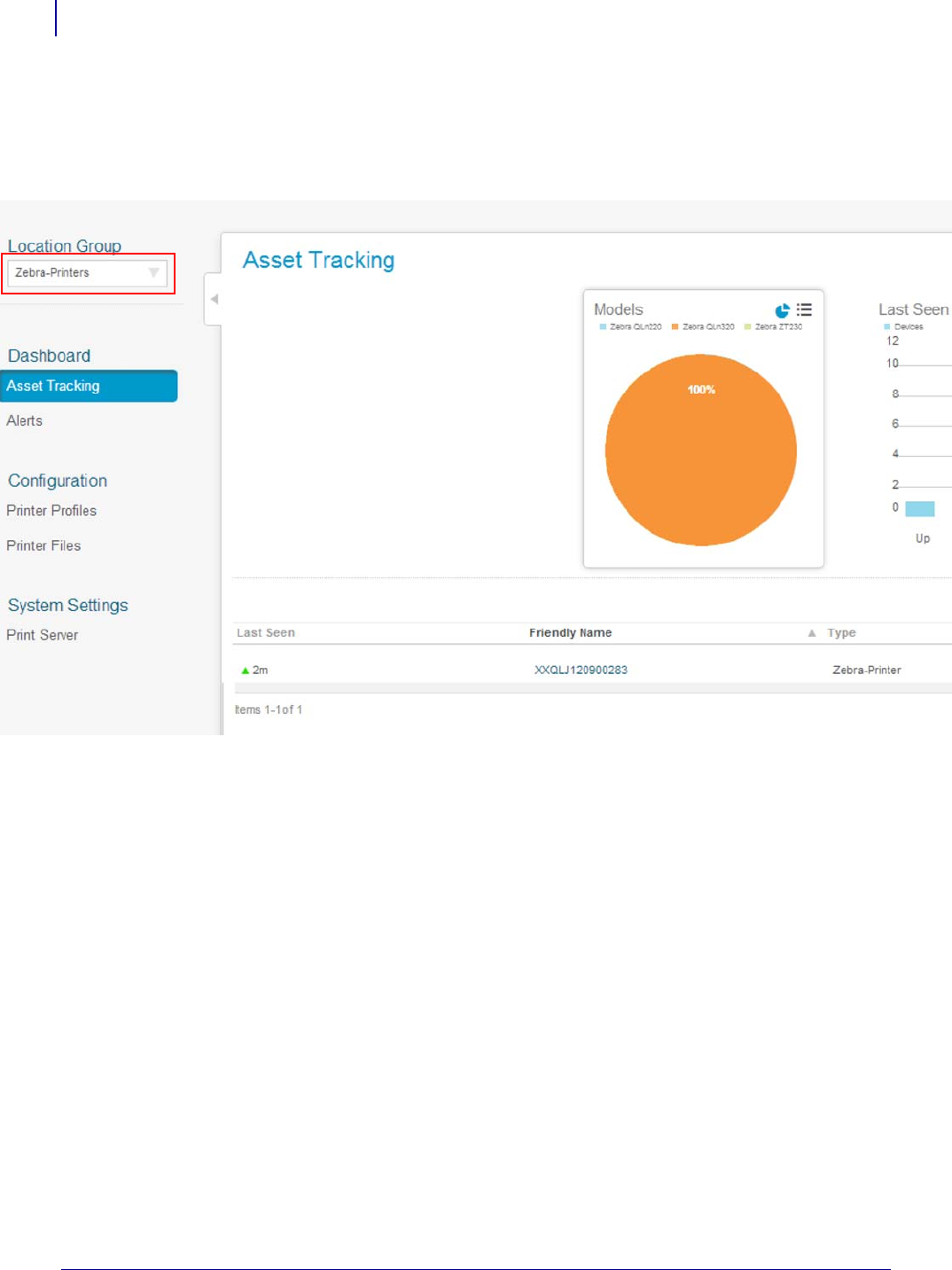Click the Dashboard section heading
The width and height of the screenshot is (952, 1270).
[x=50, y=356]
